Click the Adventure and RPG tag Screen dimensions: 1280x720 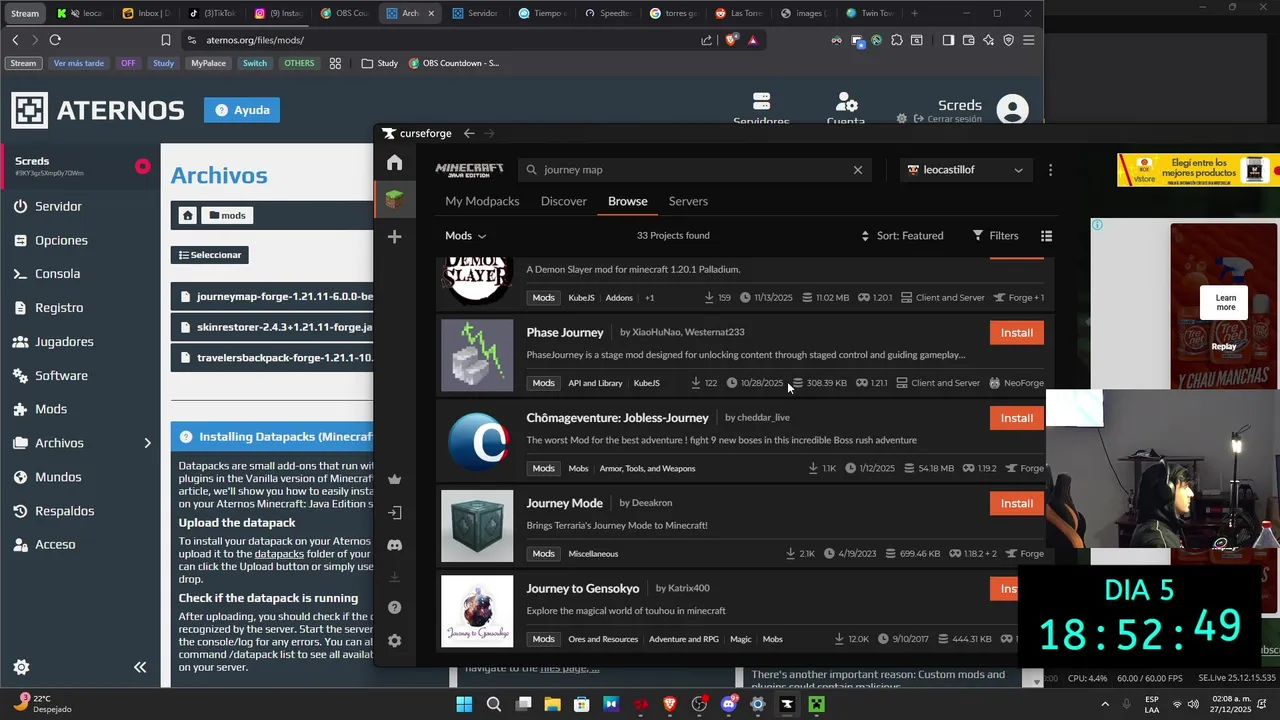pyautogui.click(x=684, y=639)
